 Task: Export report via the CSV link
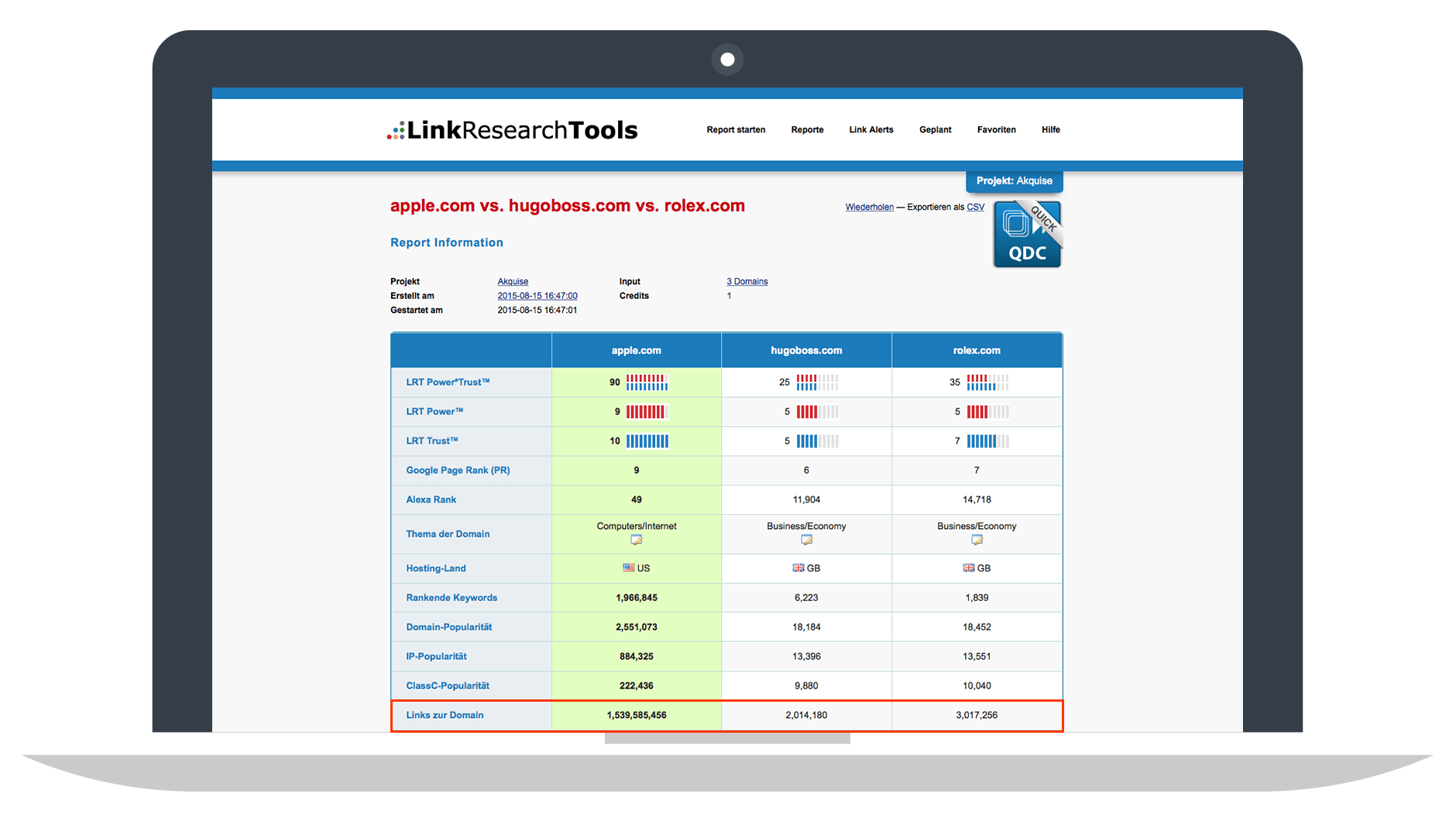[x=976, y=208]
